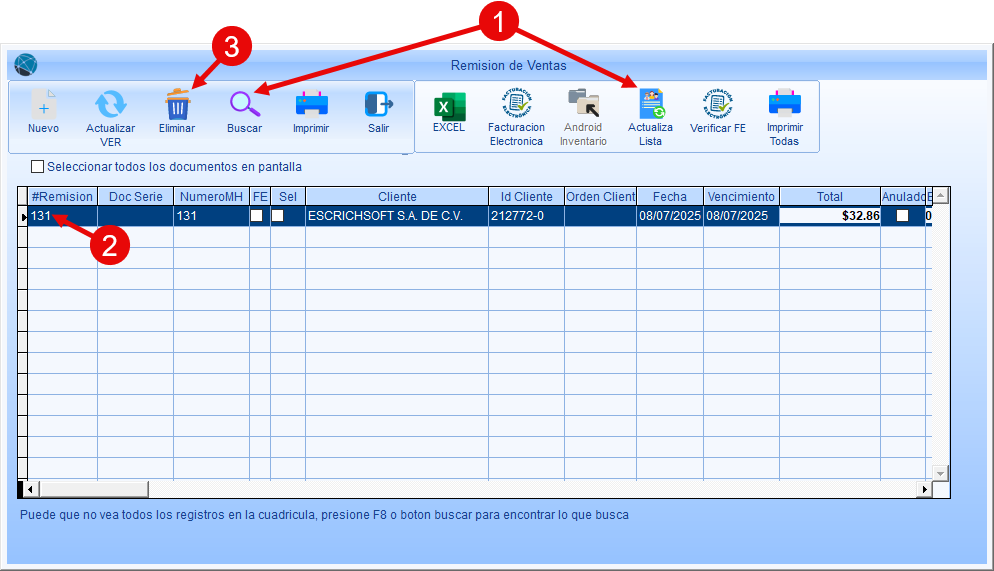The image size is (994, 571).
Task: Click the Android Inventario icon
Action: tap(583, 104)
